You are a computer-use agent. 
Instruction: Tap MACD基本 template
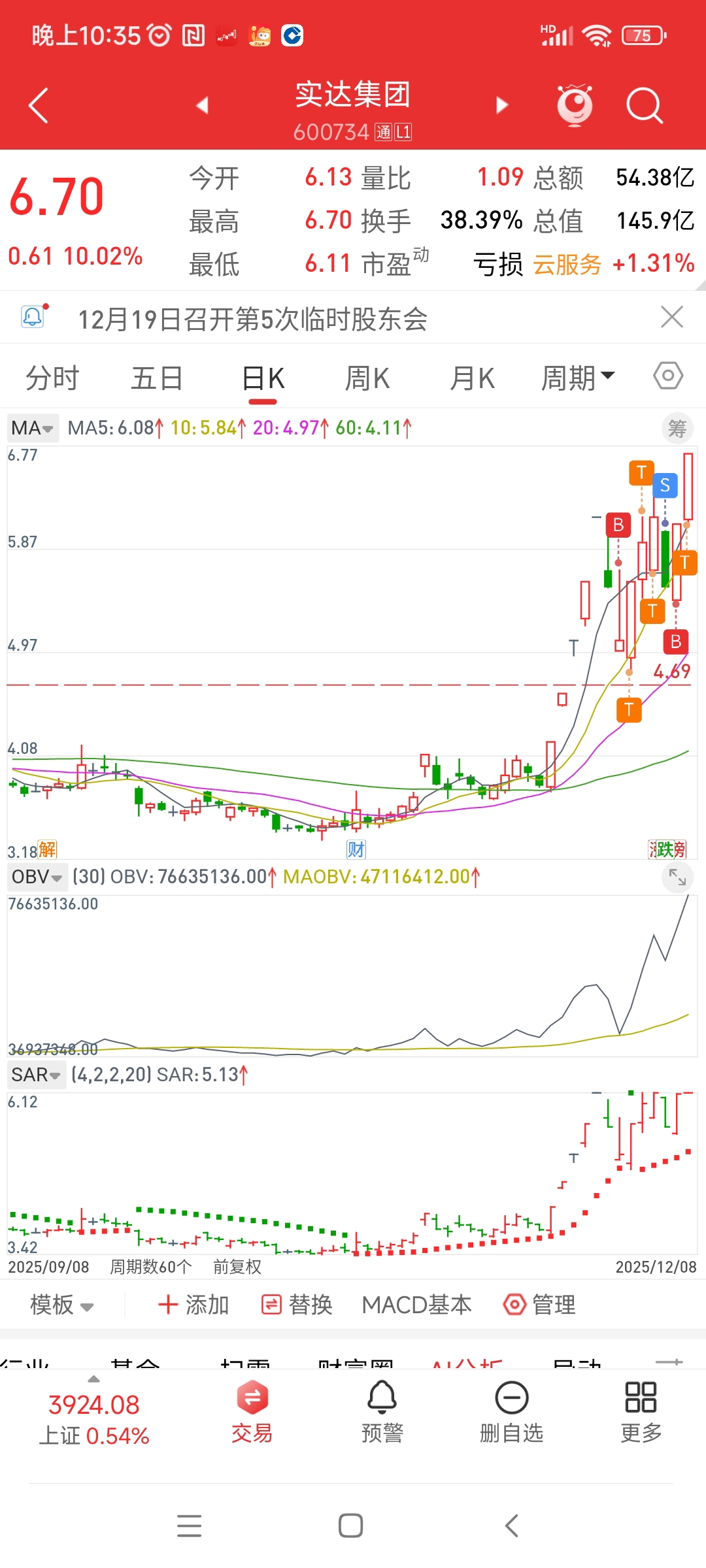pyautogui.click(x=416, y=1305)
